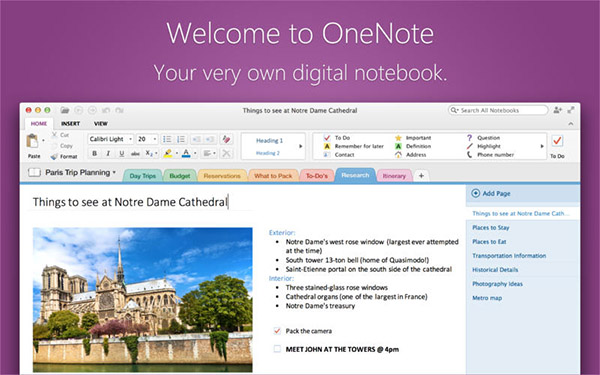Open the INSERT ribbon tab
600x375 pixels.
tap(70, 124)
